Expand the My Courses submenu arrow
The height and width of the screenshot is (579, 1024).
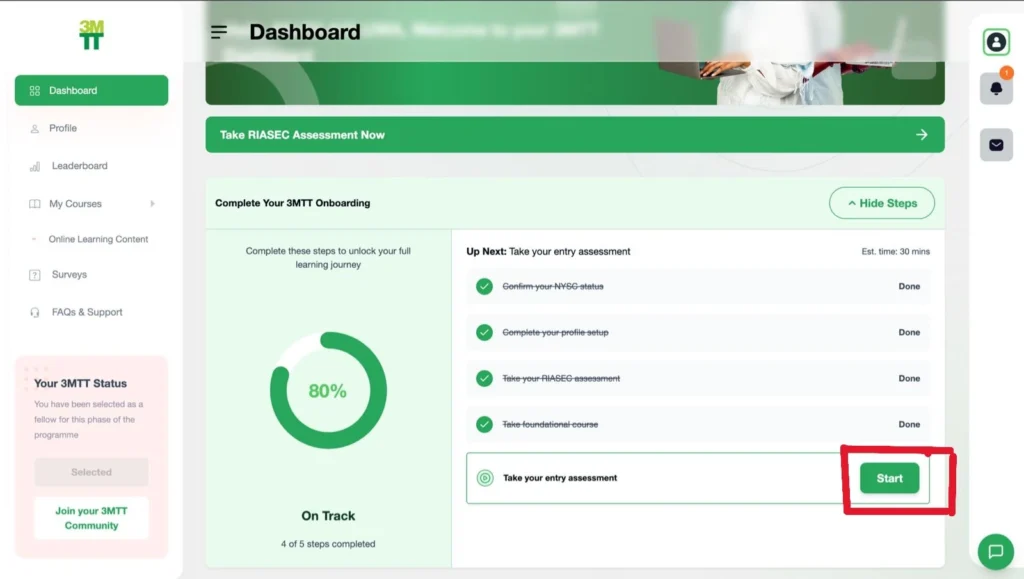point(152,204)
